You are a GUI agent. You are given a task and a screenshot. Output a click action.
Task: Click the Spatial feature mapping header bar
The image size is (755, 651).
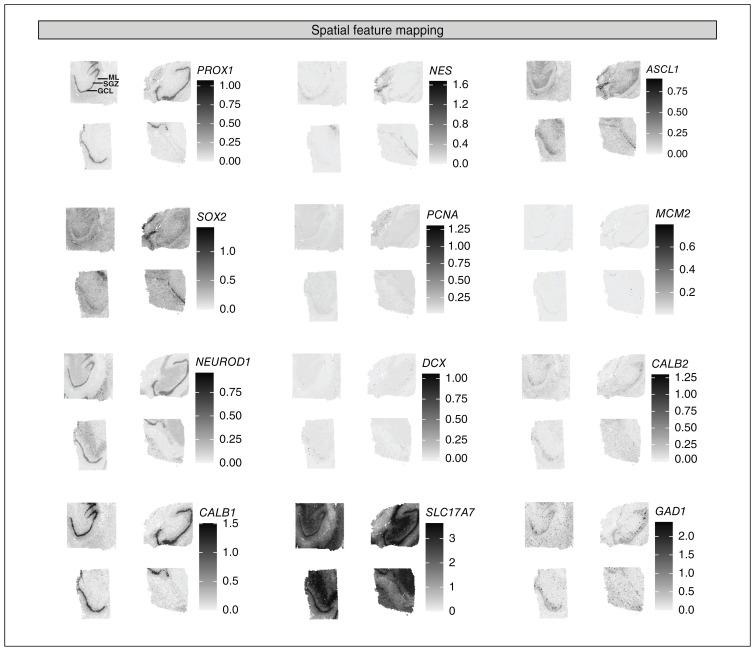click(x=377, y=31)
